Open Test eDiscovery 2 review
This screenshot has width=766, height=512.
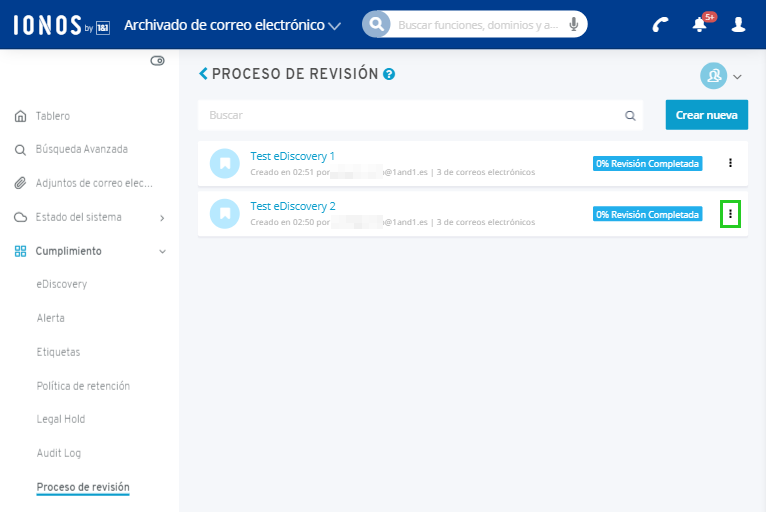293,206
